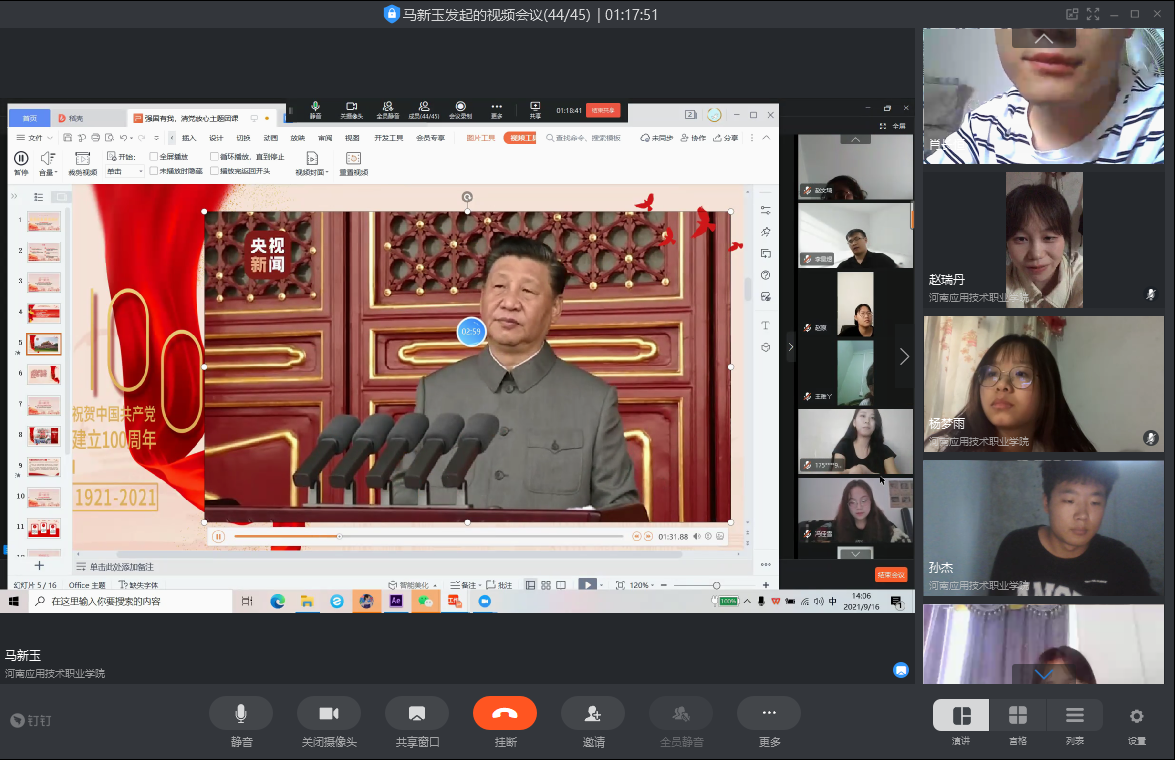
Task: Open the 共享窗口 share window option
Action: 417,713
